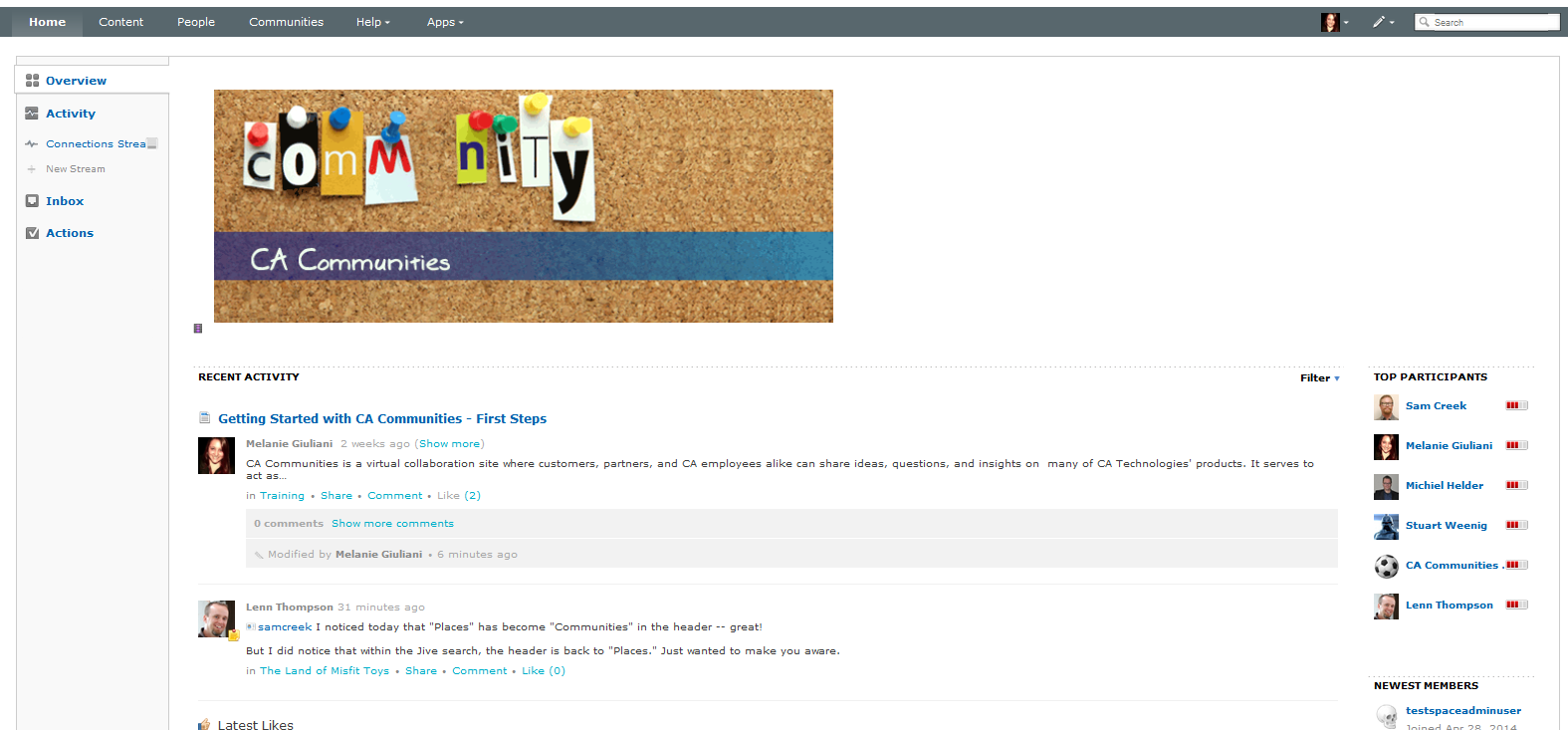Open Connections Stream in sidebar
Screen dimensions: 1568x730
(x=96, y=144)
